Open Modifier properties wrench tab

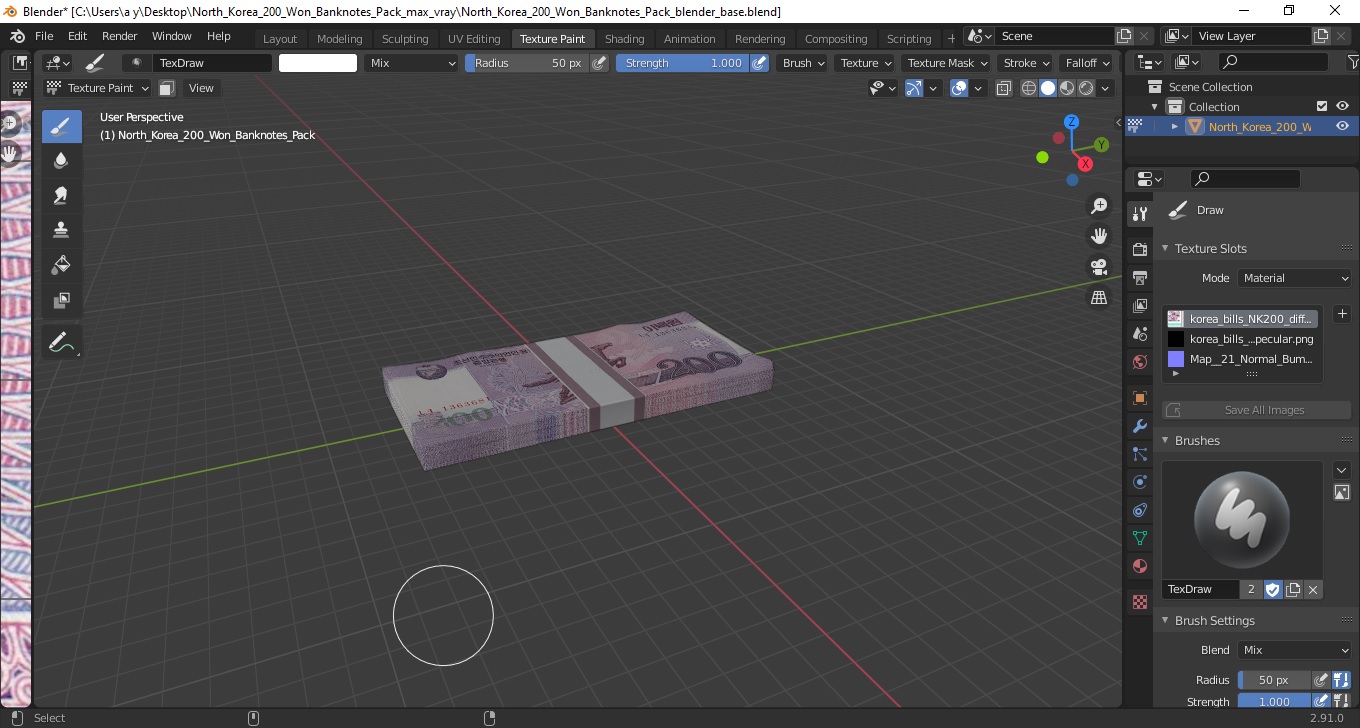coord(1139,426)
